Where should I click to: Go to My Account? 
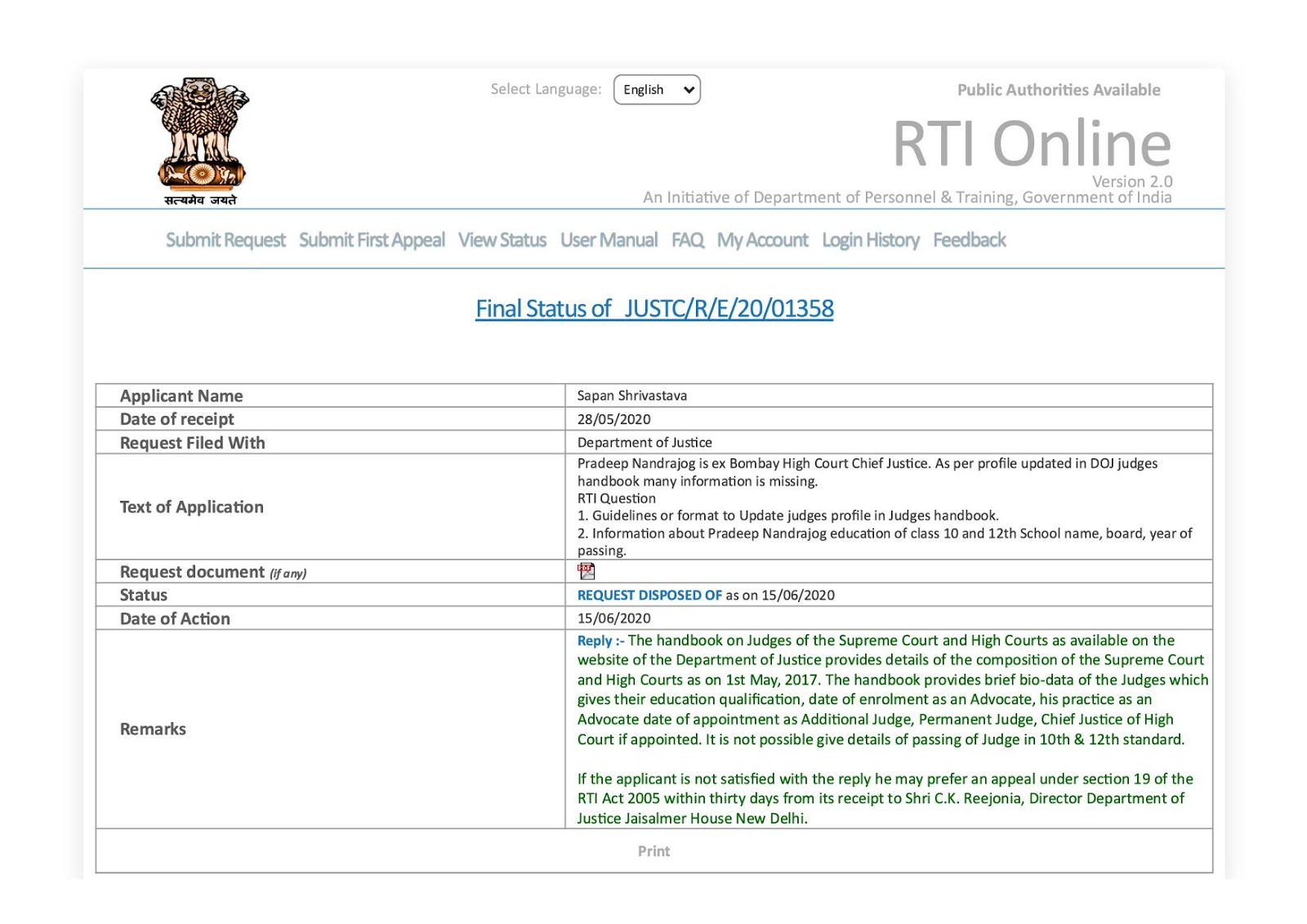[762, 240]
